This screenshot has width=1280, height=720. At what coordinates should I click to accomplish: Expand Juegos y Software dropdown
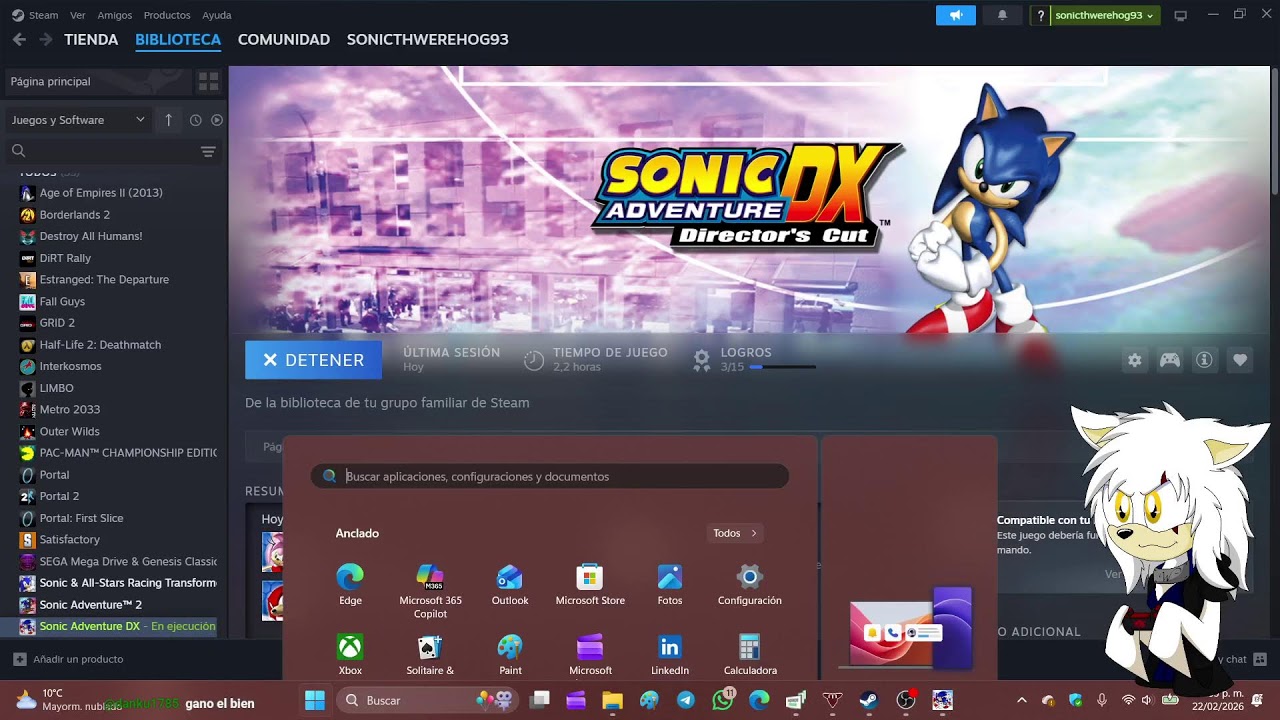pyautogui.click(x=78, y=120)
